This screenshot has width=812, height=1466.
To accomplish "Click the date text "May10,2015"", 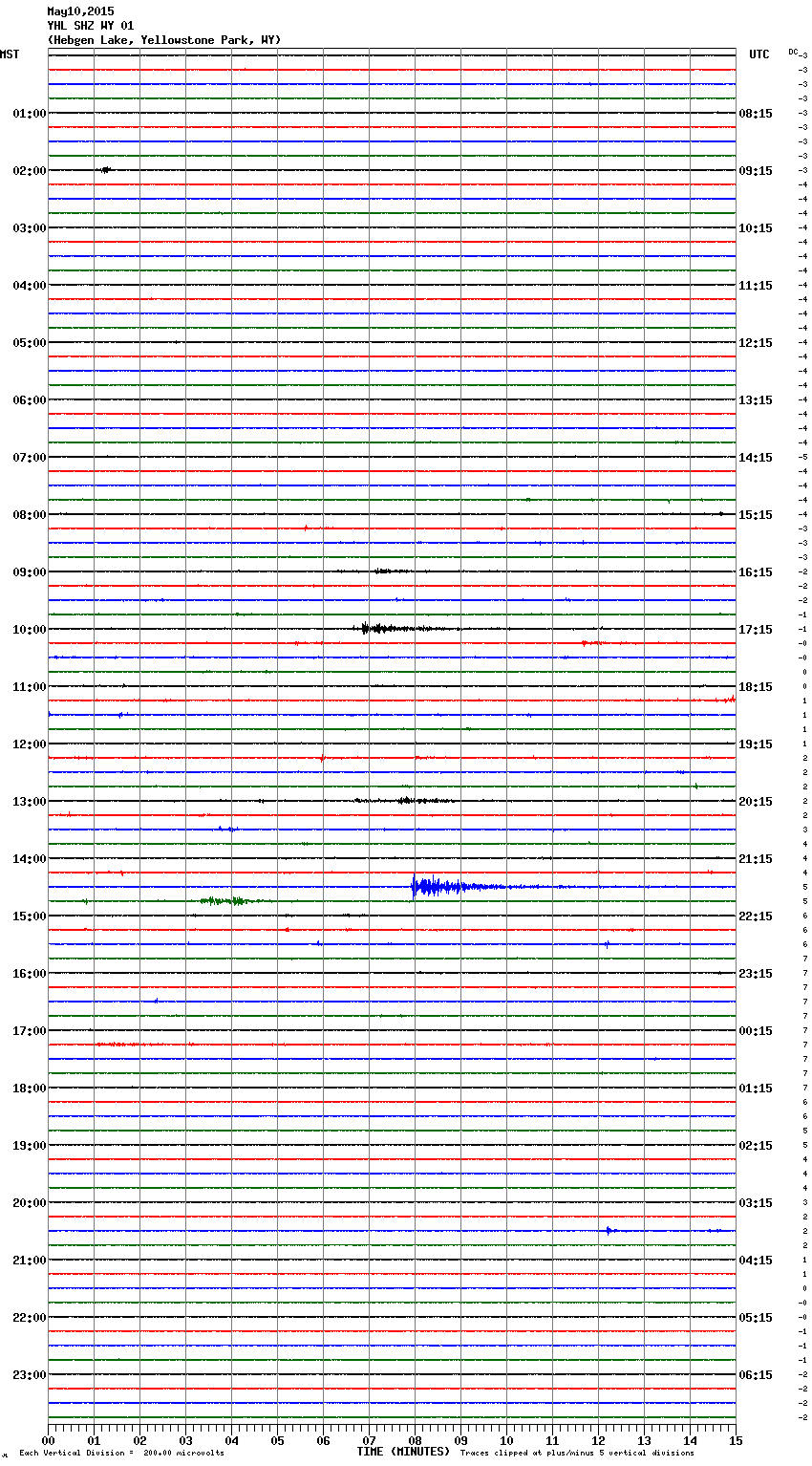I will (80, 11).
